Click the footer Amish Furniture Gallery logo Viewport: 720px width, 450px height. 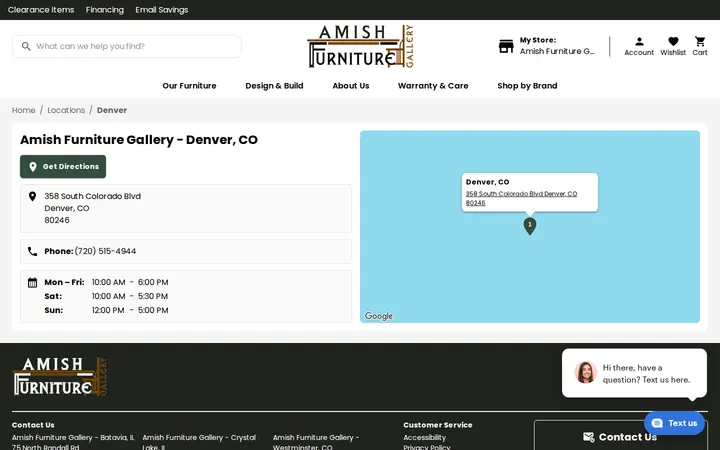pos(60,377)
